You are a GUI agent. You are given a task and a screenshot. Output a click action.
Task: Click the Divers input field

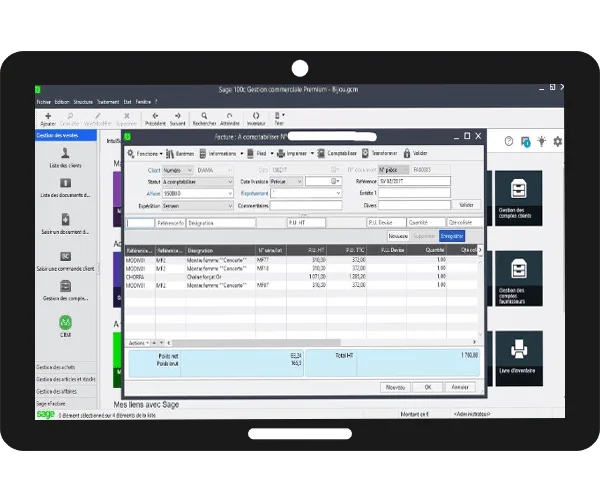[414, 205]
